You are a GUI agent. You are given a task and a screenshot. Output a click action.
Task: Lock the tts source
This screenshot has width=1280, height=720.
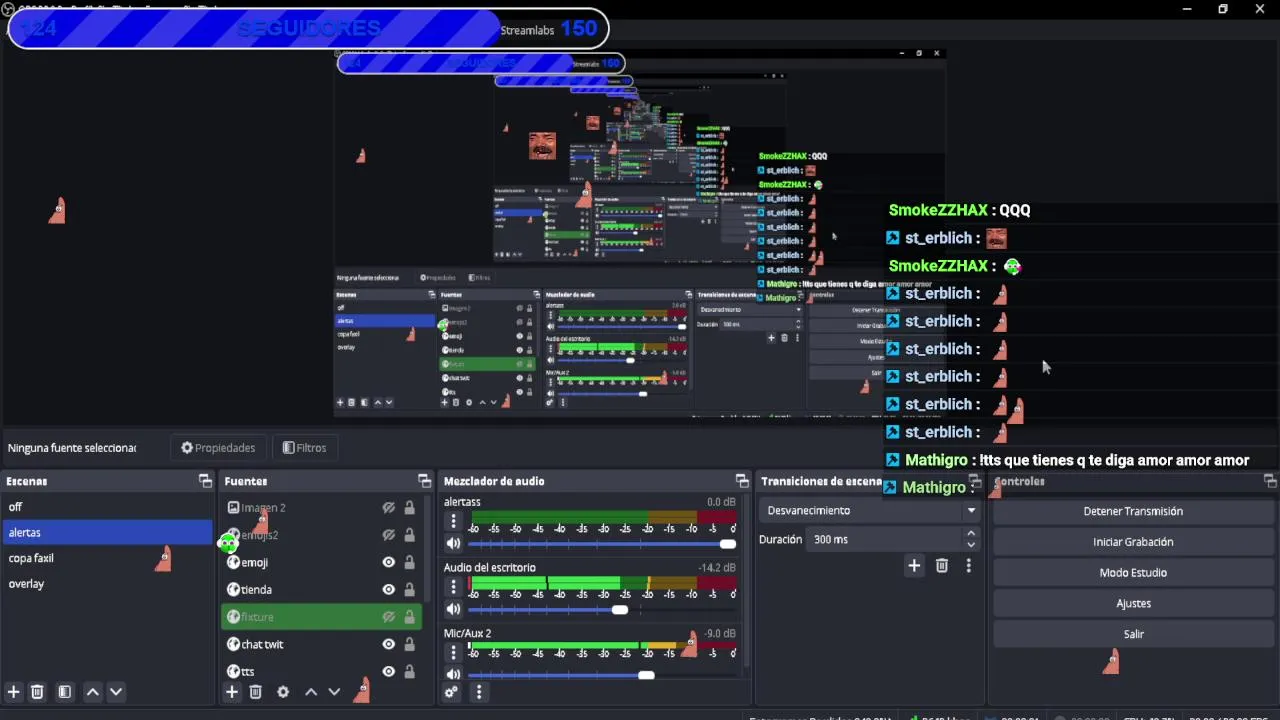409,672
